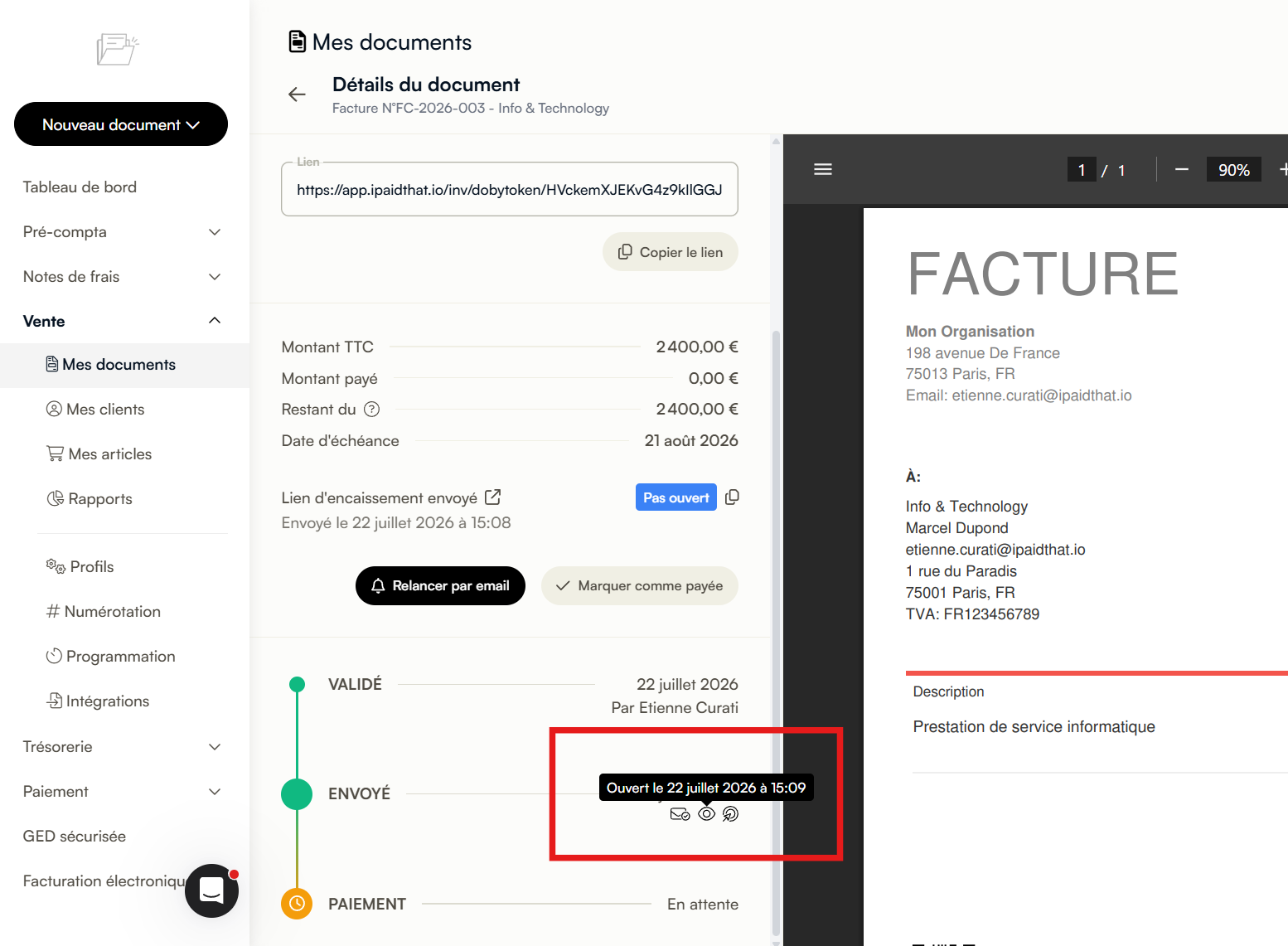Click the Numérotation hash icon
Viewport: 1288px width, 946px height.
click(x=53, y=611)
